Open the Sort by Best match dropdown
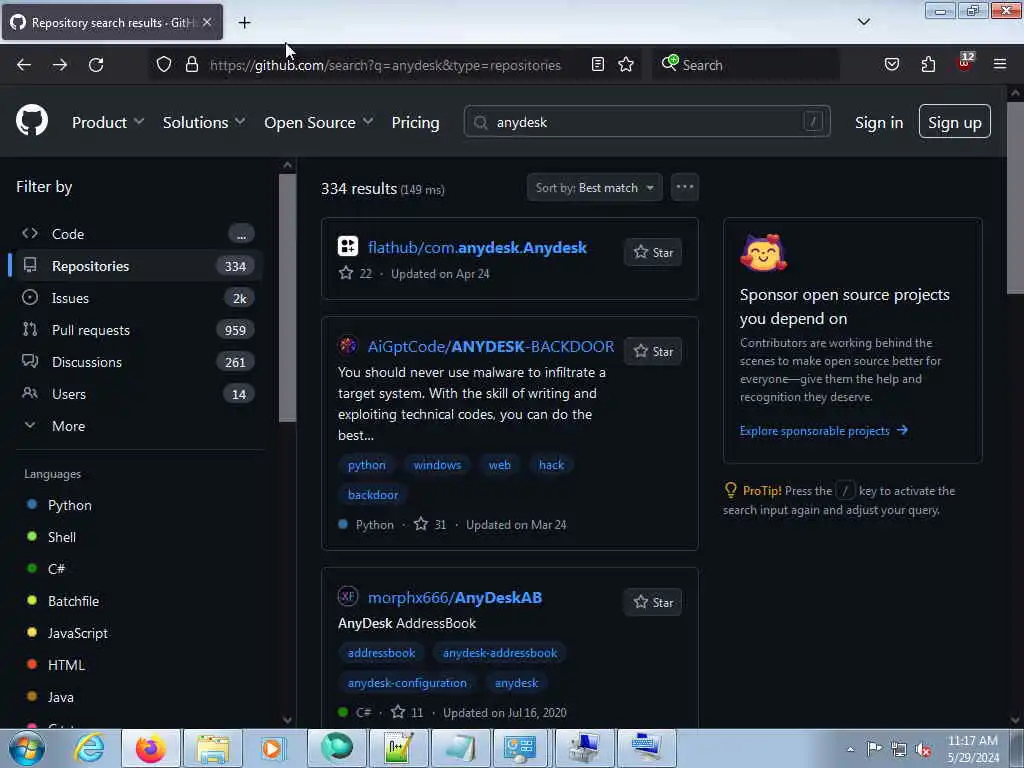 [594, 187]
